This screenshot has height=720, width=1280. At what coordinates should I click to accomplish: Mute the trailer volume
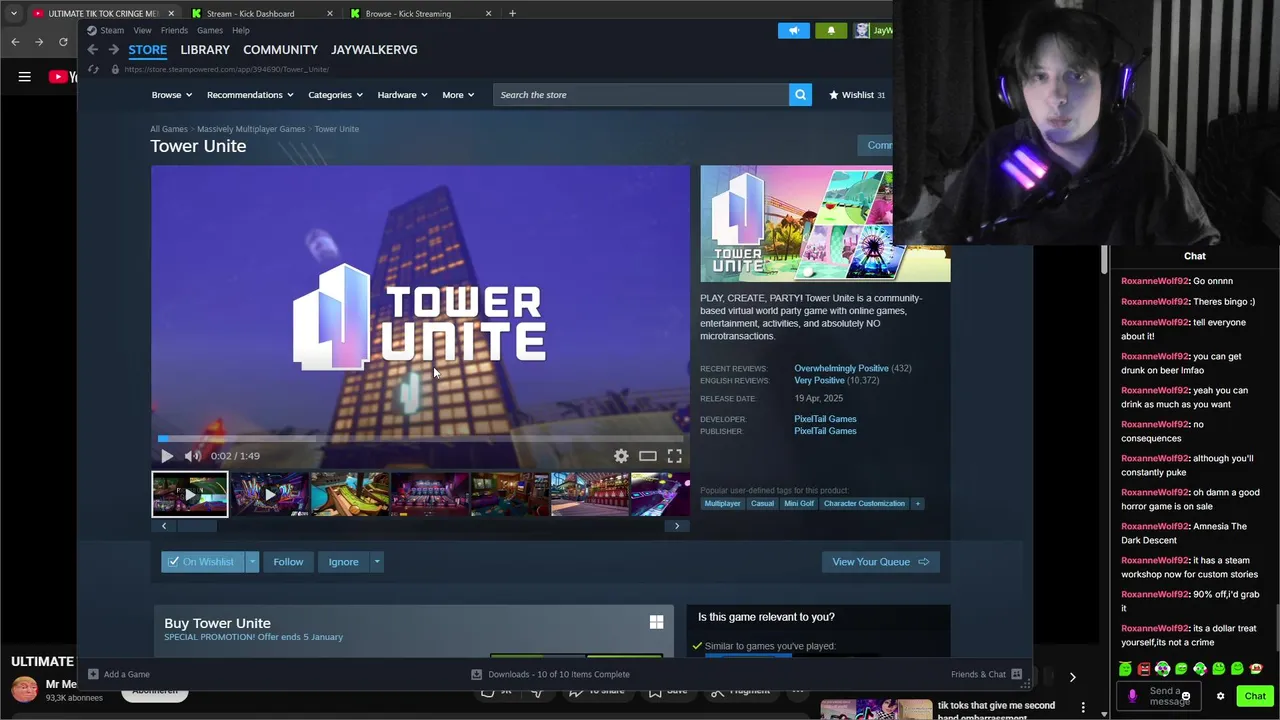[193, 456]
